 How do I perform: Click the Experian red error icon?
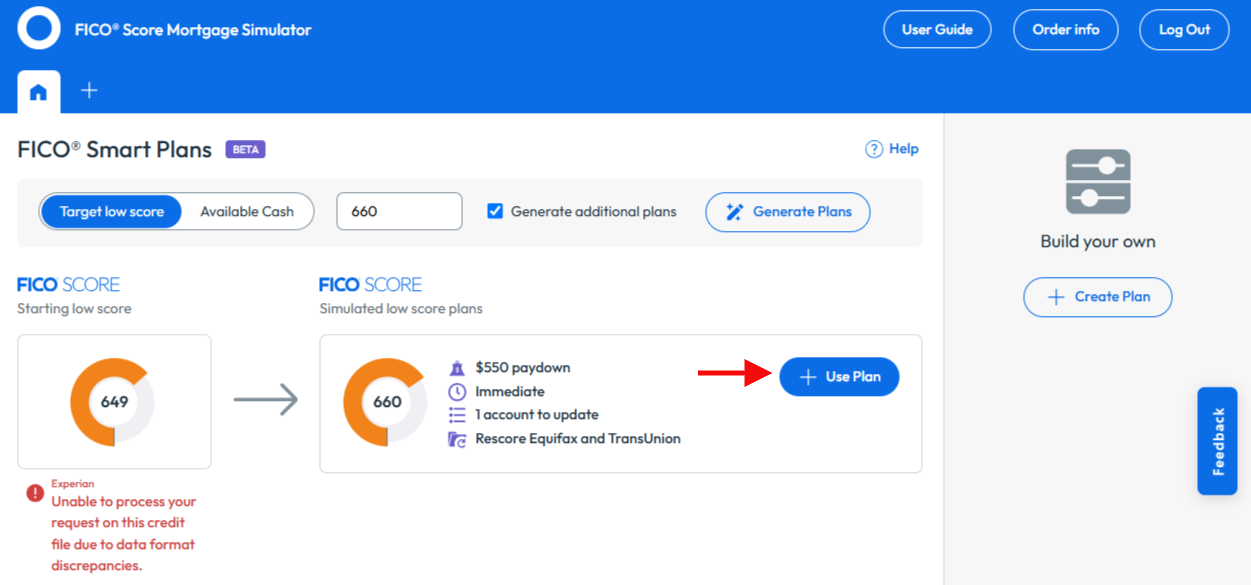click(35, 493)
